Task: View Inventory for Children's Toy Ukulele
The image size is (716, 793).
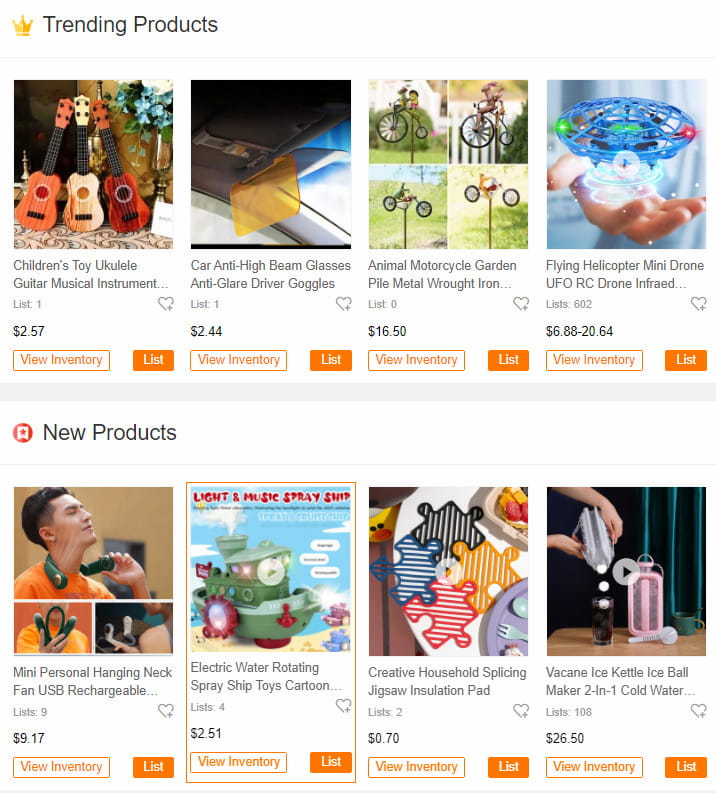Action: coord(61,360)
